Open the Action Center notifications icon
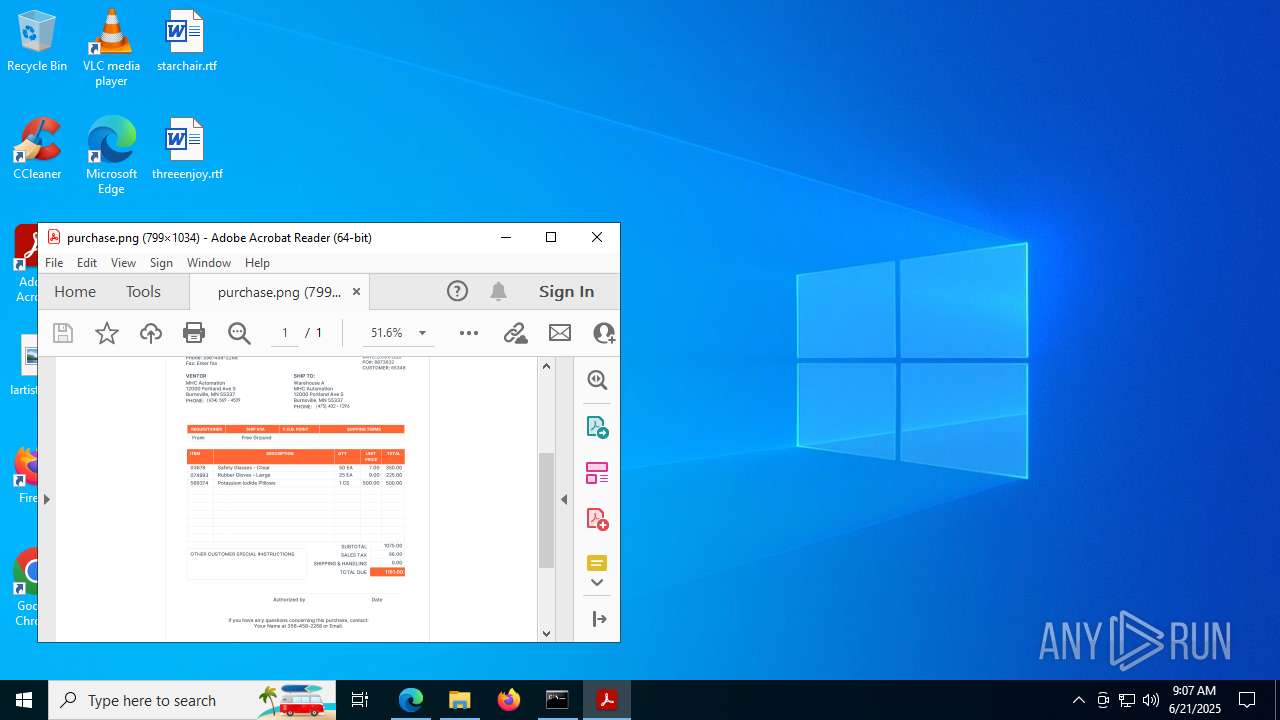The width and height of the screenshot is (1280, 720). [x=1247, y=700]
